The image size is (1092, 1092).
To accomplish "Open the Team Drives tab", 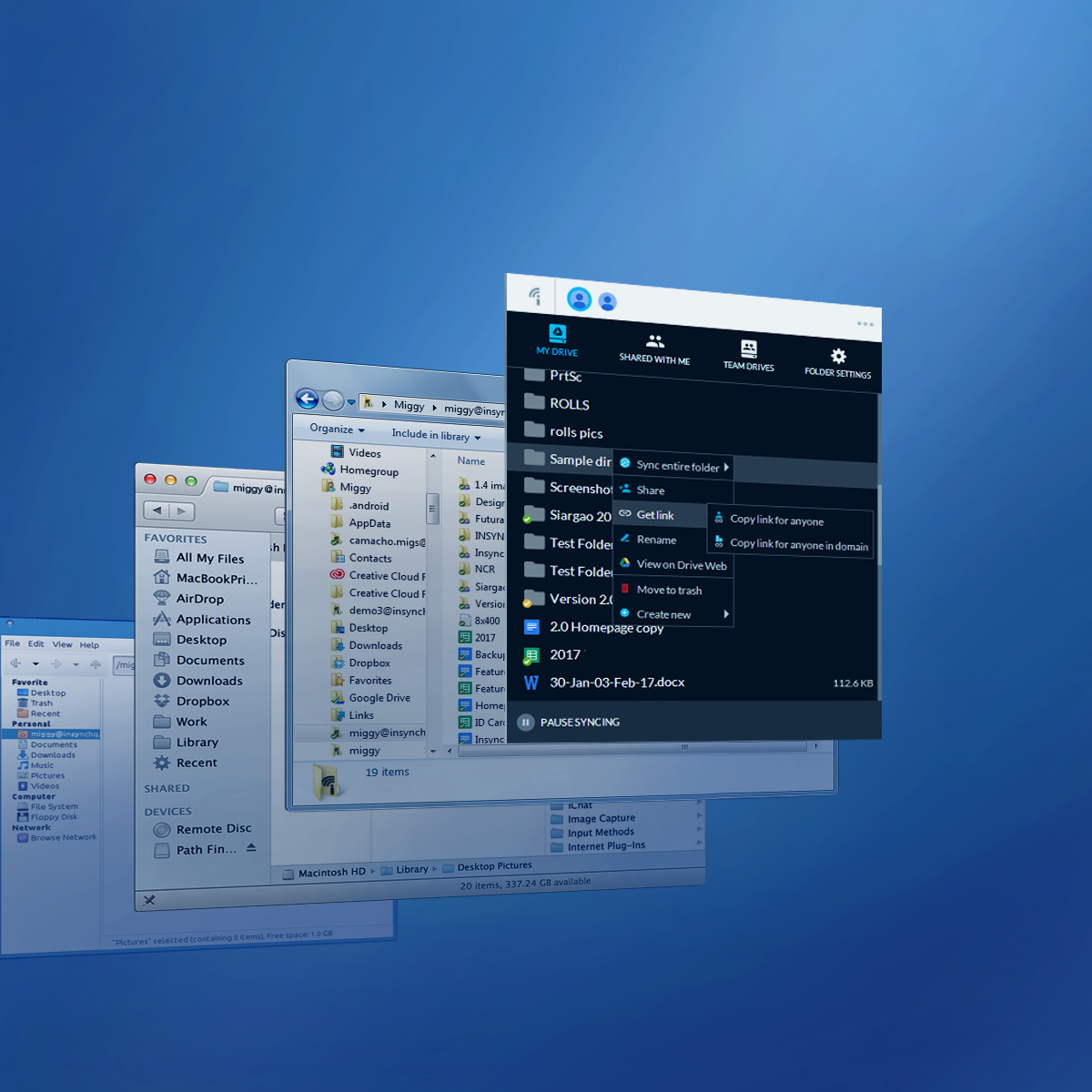I will tap(749, 355).
